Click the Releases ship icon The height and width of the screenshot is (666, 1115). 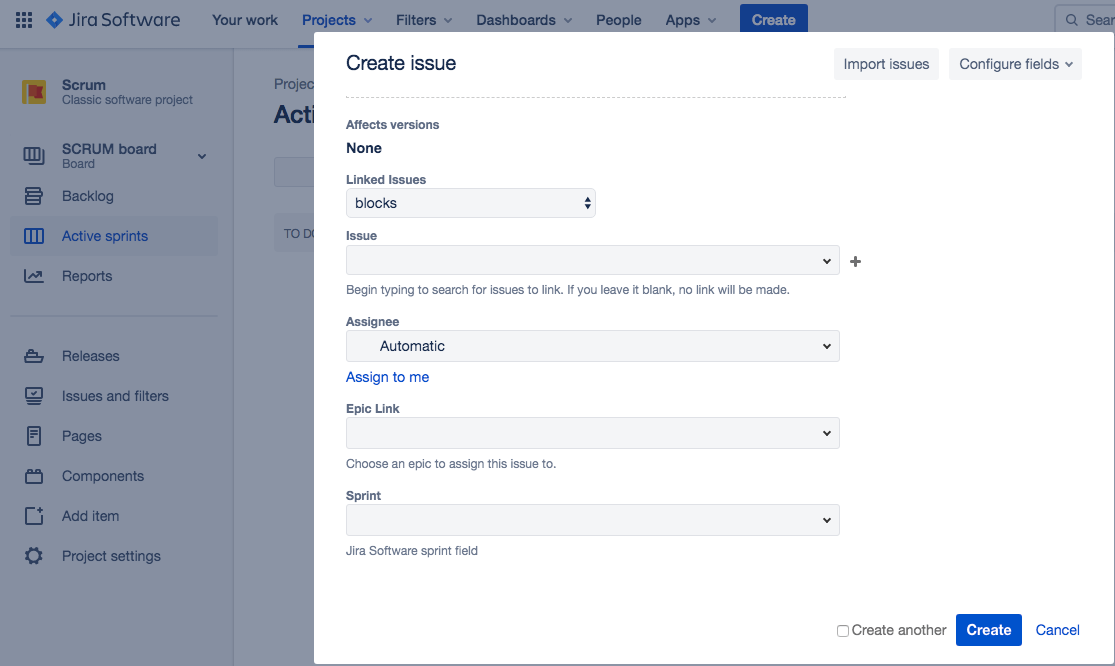point(34,356)
